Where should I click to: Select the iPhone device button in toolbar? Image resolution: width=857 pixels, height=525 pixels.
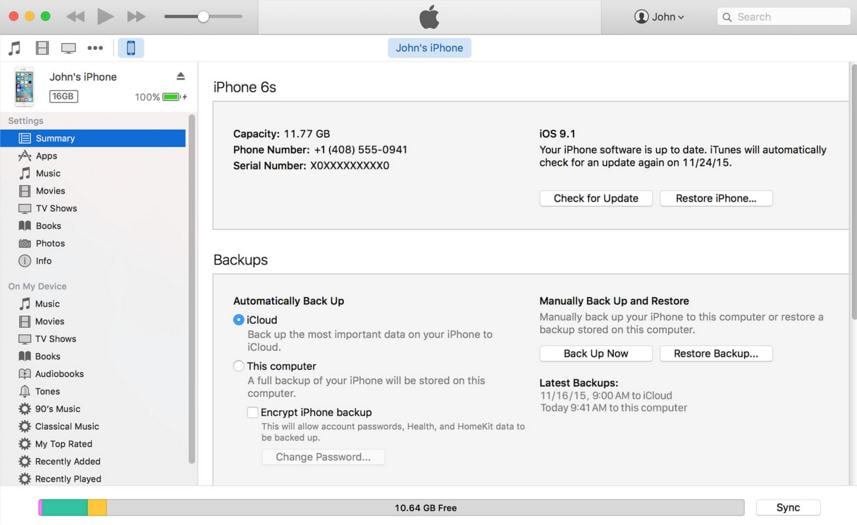131,48
